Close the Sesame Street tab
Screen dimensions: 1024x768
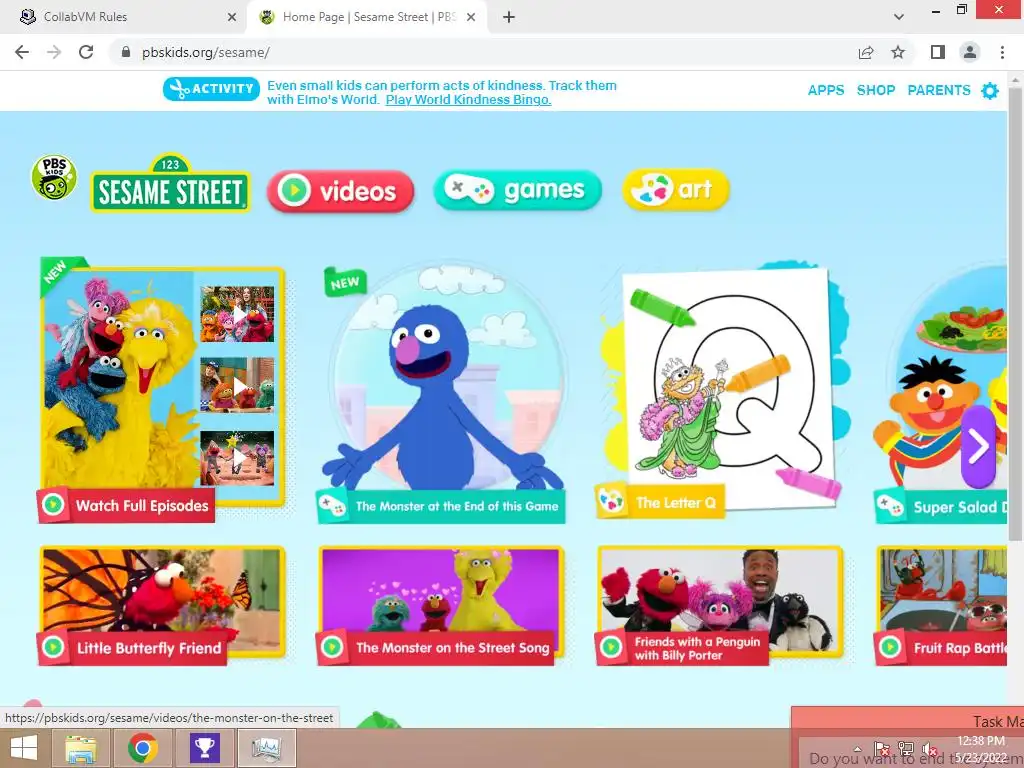tap(471, 17)
